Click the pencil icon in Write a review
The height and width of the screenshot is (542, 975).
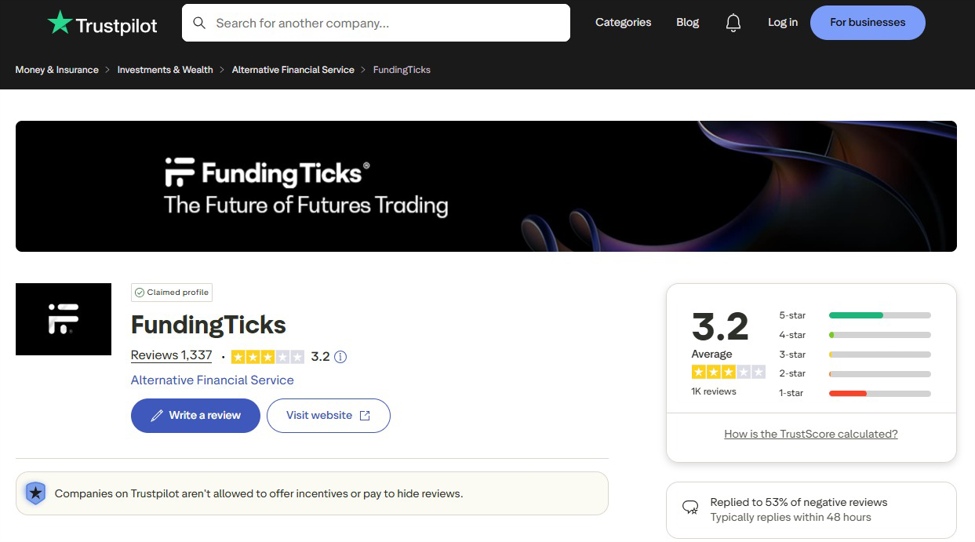[x=156, y=416]
